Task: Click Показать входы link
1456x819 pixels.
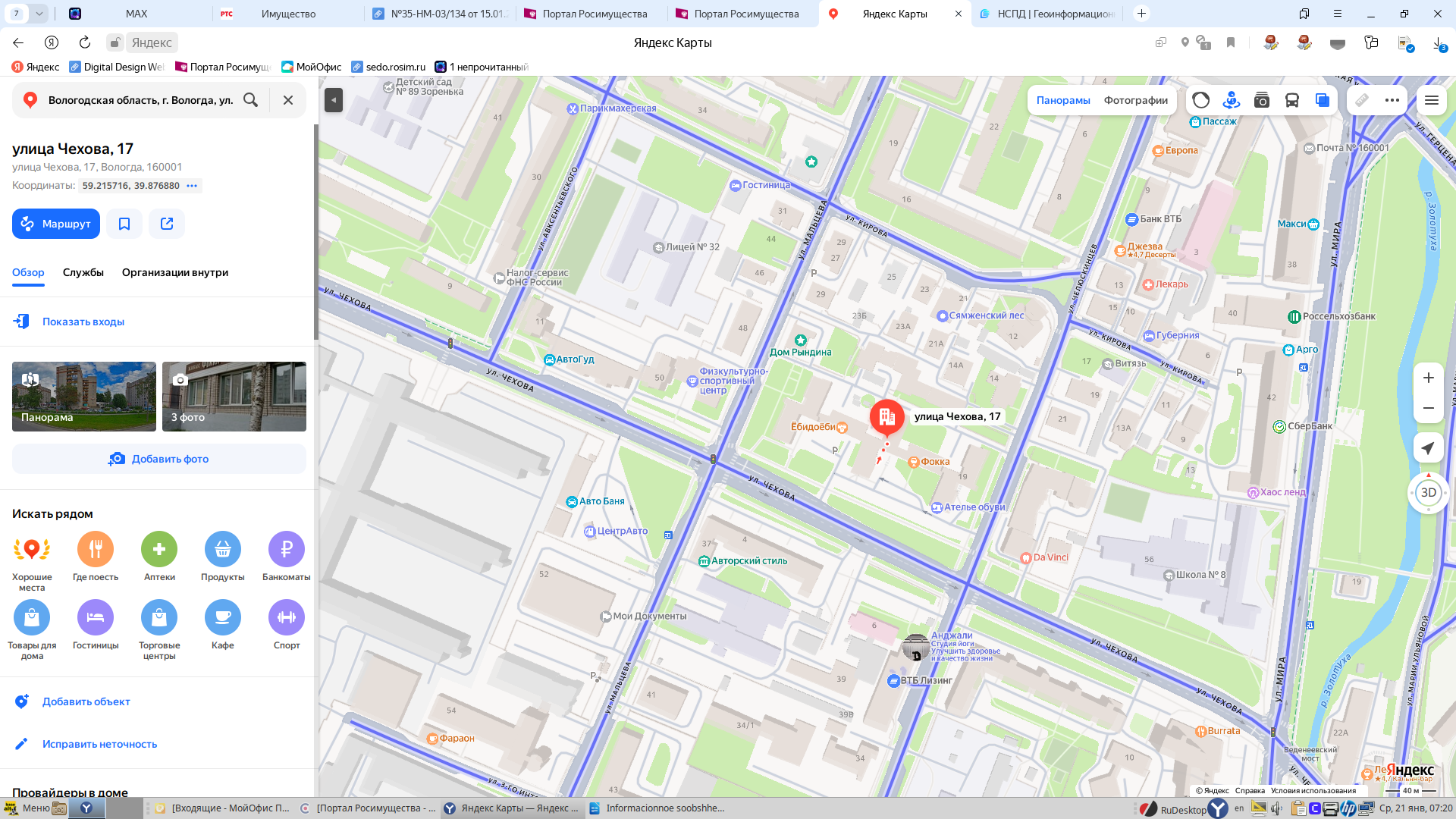Action: pos(83,322)
